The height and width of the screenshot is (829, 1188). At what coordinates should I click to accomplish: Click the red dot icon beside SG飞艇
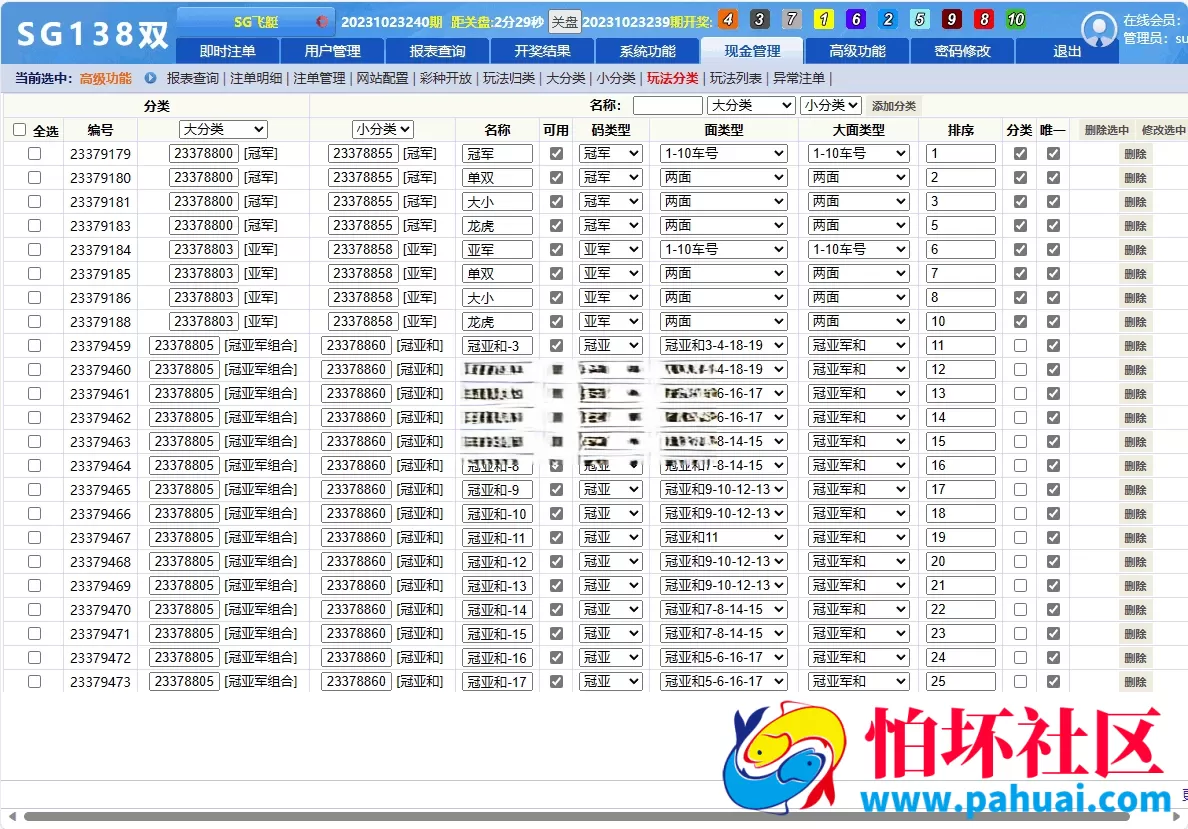point(321,21)
